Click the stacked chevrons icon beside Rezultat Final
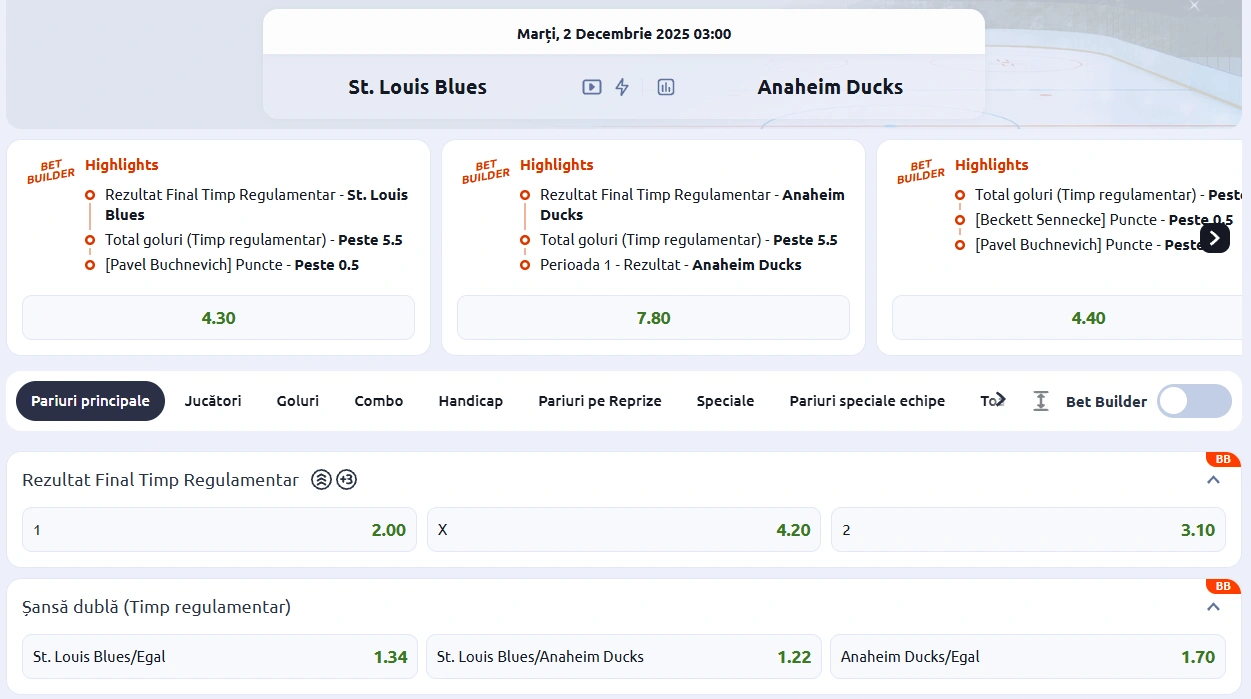This screenshot has height=699, width=1251. [321, 480]
